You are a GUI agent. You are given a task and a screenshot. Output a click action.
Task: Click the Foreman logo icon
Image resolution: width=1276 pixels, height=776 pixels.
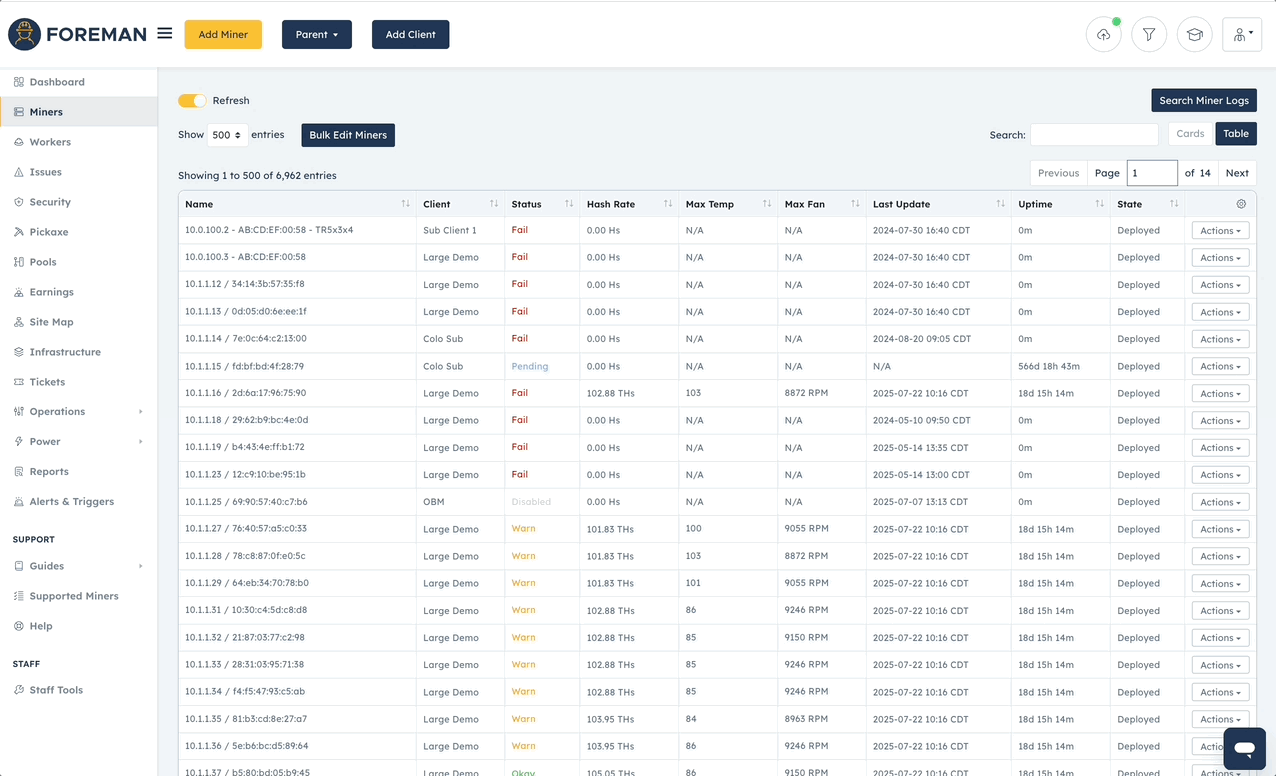click(24, 34)
